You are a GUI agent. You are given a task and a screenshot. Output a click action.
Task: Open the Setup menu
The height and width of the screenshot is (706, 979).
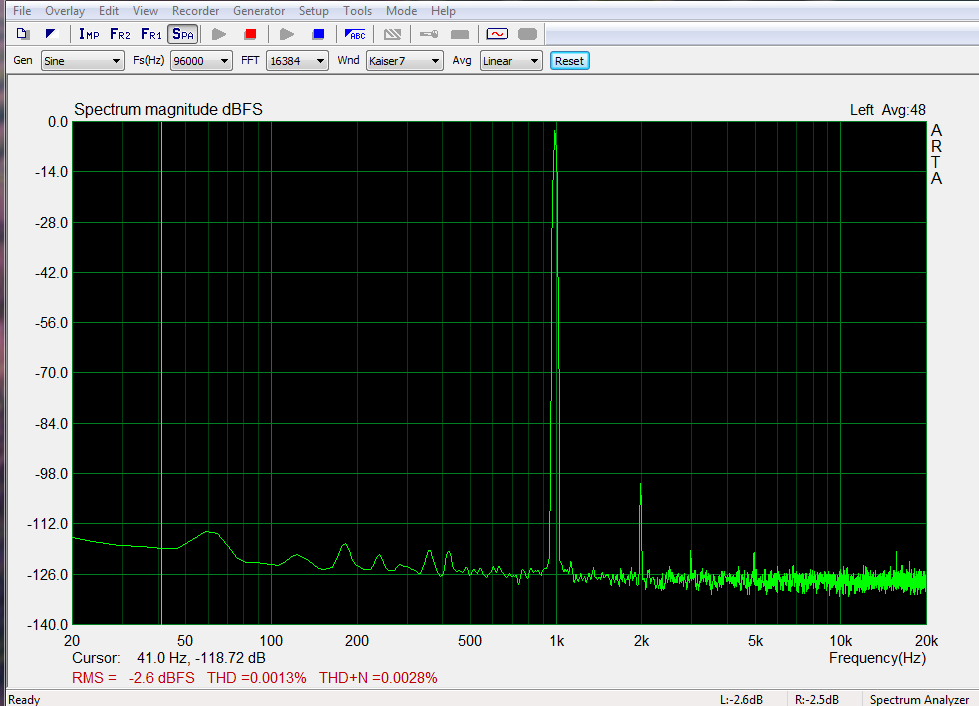[313, 11]
